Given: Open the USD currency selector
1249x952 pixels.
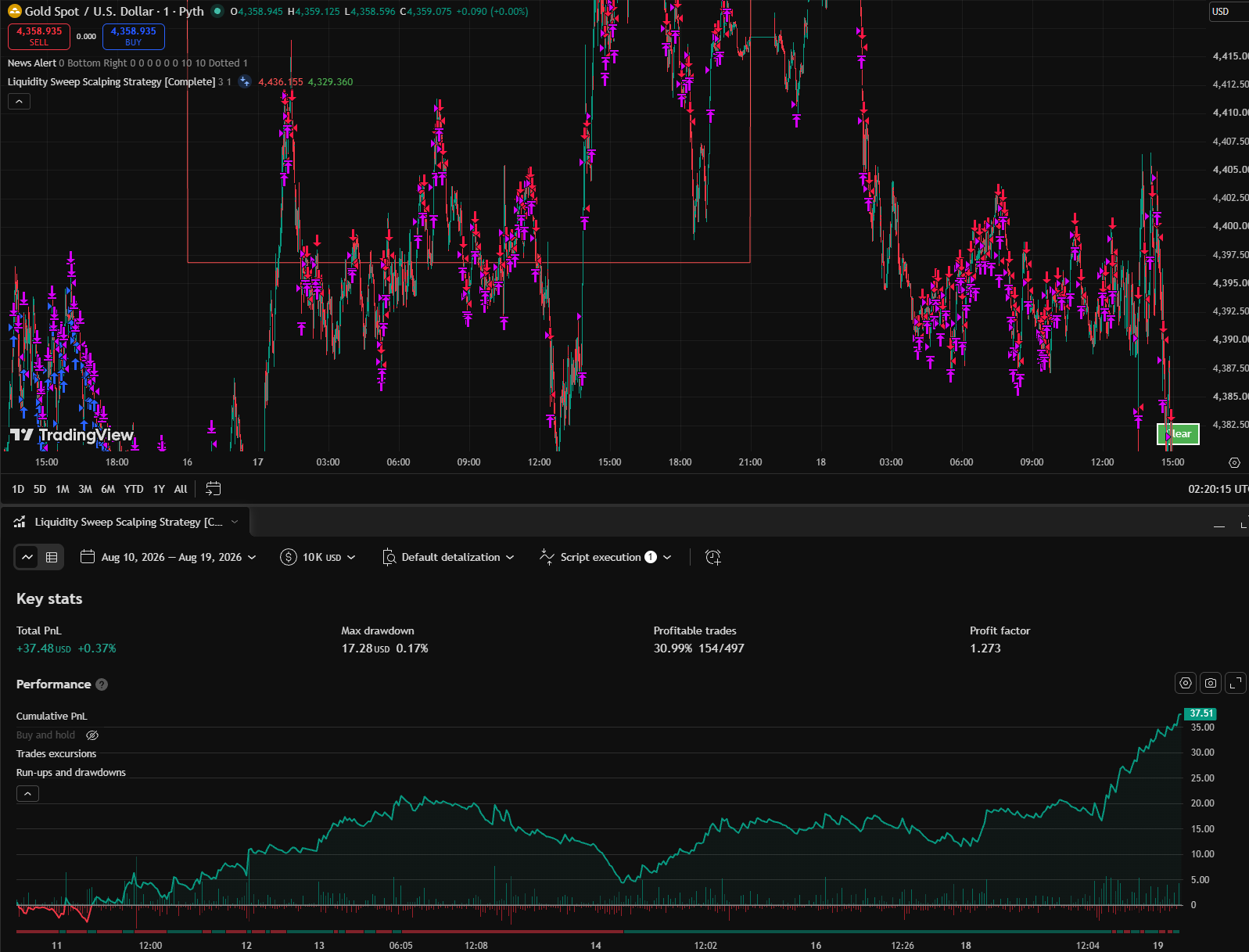Looking at the screenshot, I should pyautogui.click(x=1228, y=11).
